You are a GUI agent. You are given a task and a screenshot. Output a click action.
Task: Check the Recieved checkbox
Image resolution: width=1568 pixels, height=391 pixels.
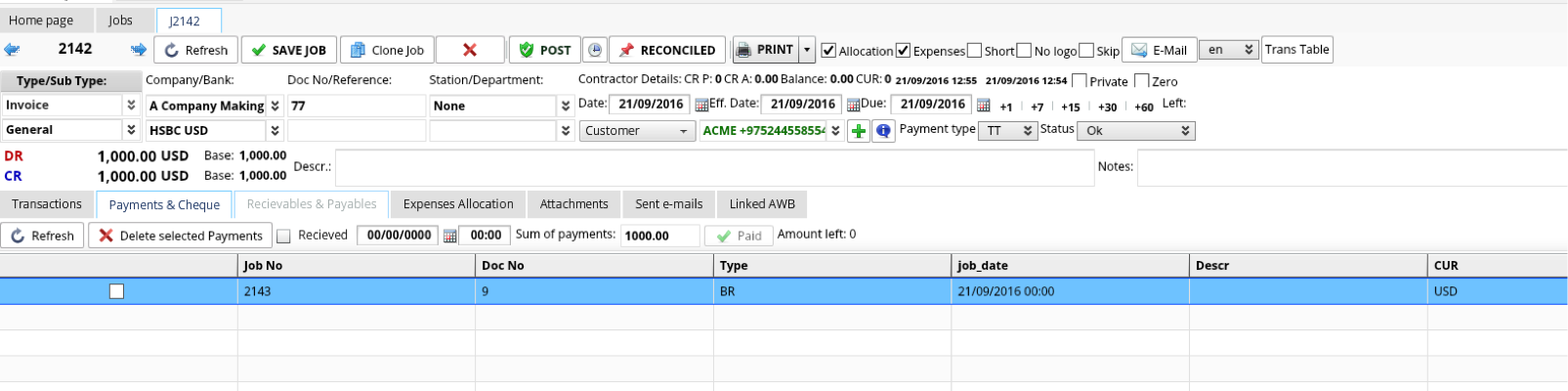284,236
